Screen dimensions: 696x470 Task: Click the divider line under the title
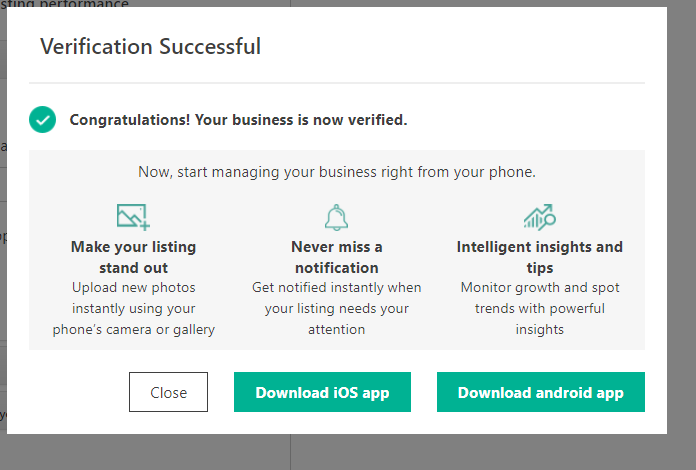(x=337, y=83)
